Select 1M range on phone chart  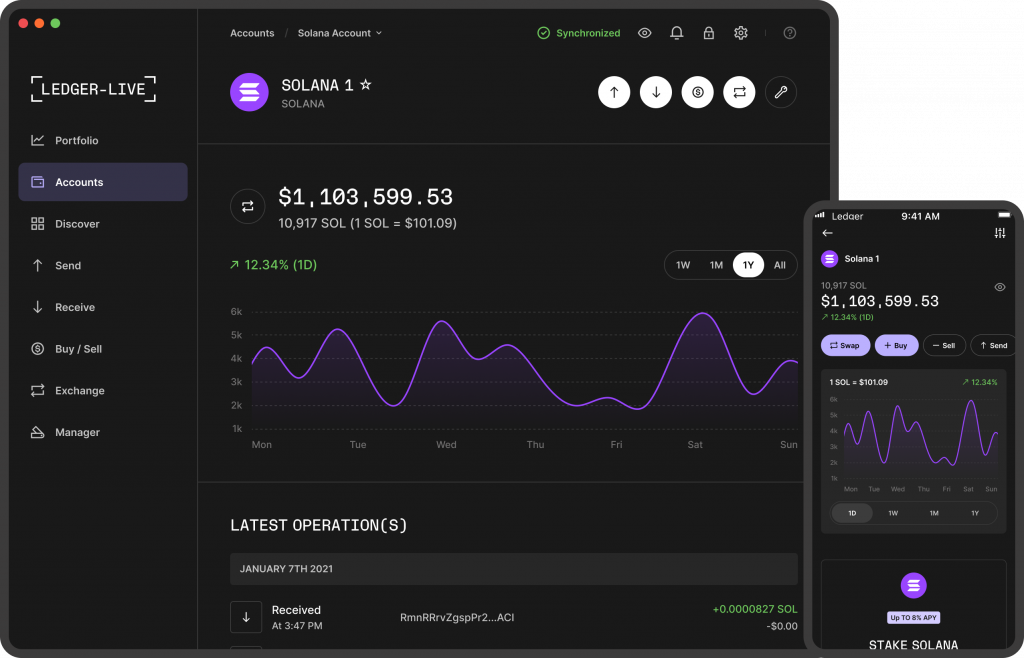pyautogui.click(x=934, y=513)
